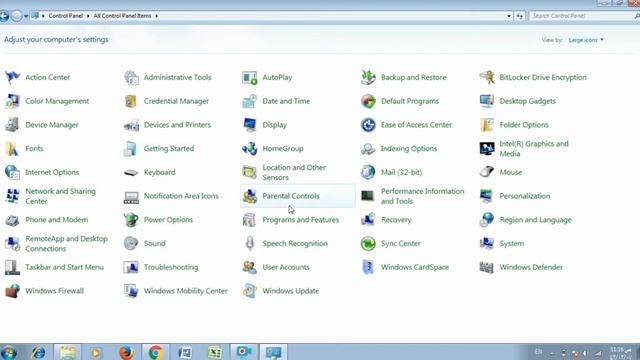Open the View by Large icons dropdown

586,40
